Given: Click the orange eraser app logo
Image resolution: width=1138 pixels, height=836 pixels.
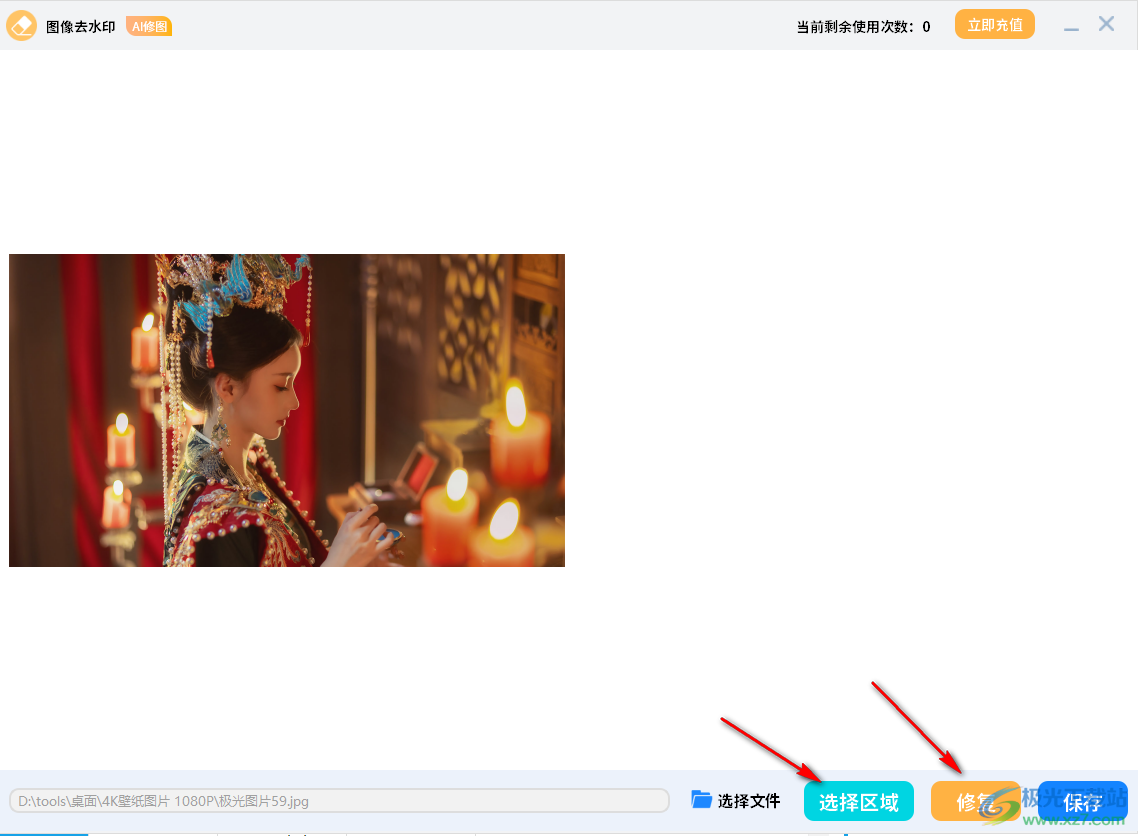Looking at the screenshot, I should (x=22, y=26).
